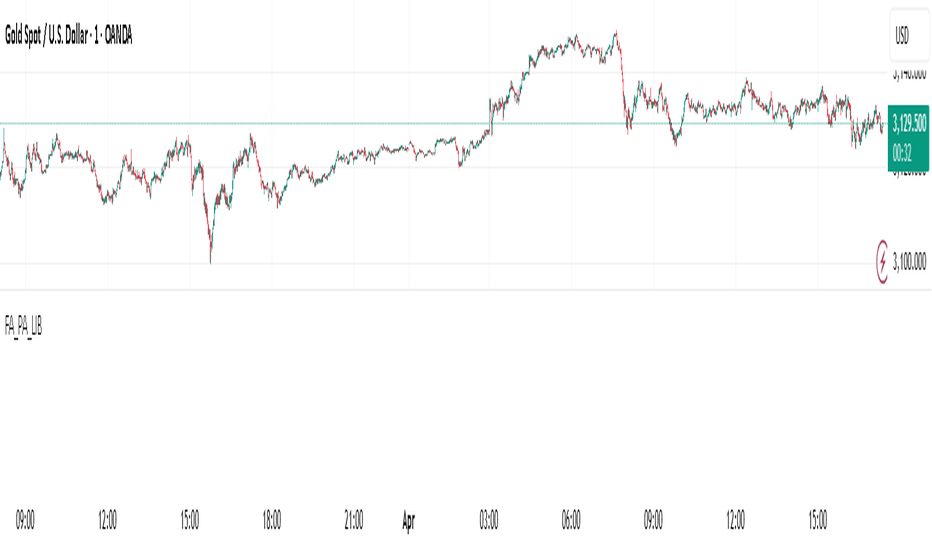Click the 06:00 time axis label
The height and width of the screenshot is (550, 932).
pyautogui.click(x=571, y=520)
